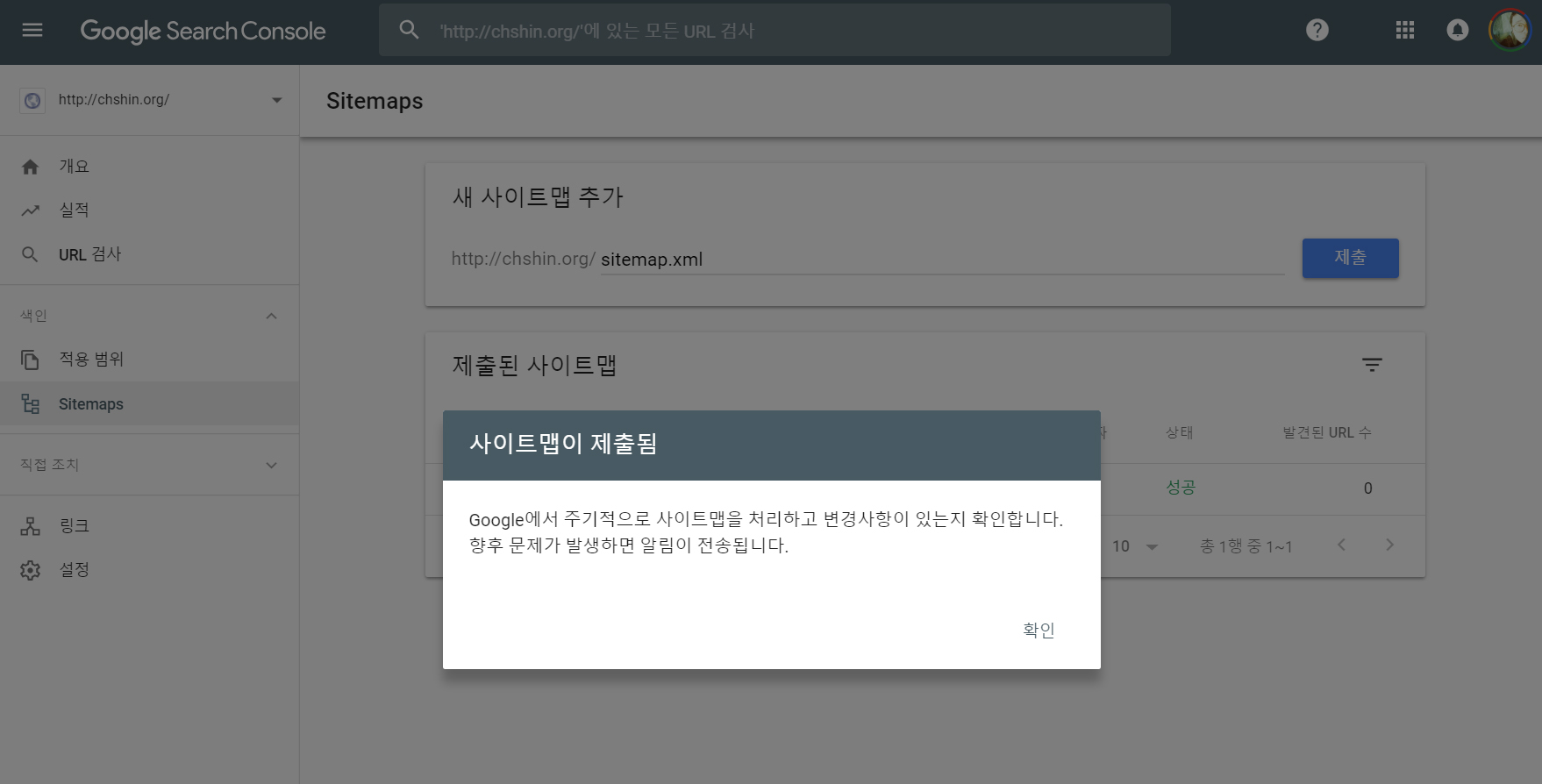Click the home icon beside 개요

click(30, 167)
